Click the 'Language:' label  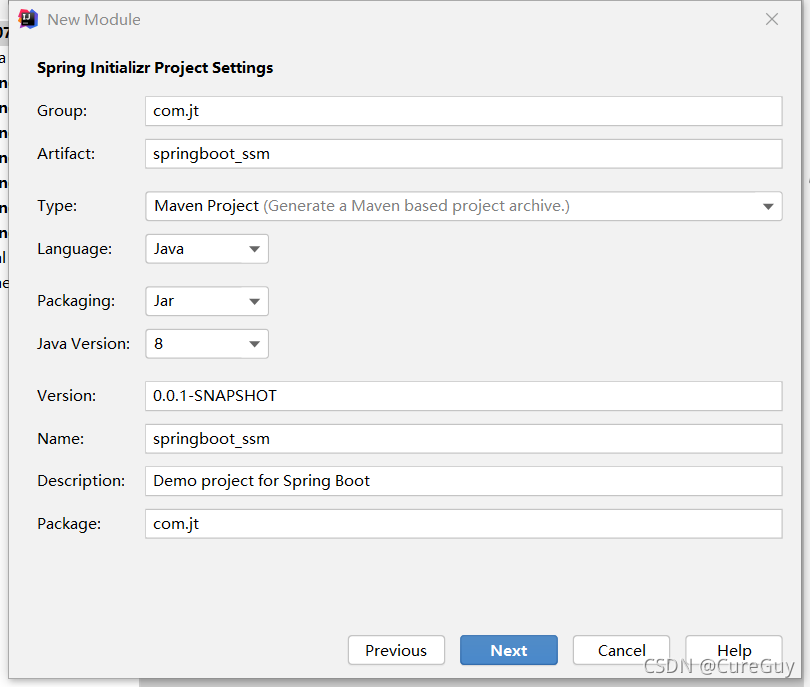74,249
